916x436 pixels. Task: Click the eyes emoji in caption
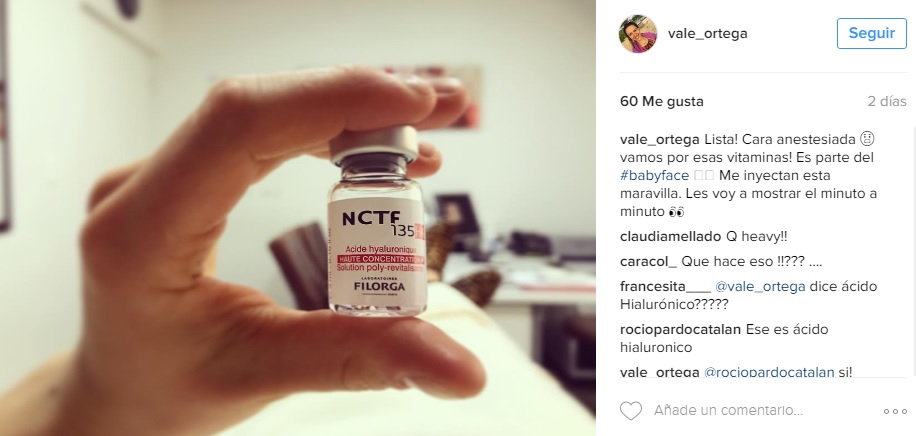[x=676, y=212]
